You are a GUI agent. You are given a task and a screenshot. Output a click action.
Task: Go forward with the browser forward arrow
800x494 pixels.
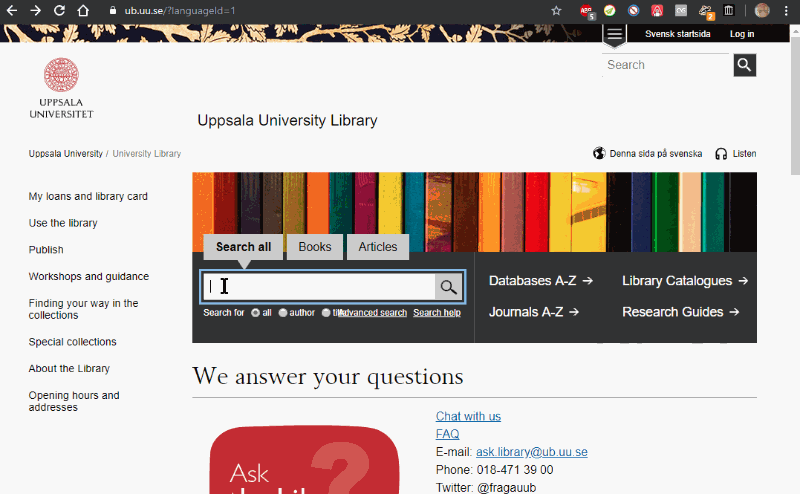(35, 10)
